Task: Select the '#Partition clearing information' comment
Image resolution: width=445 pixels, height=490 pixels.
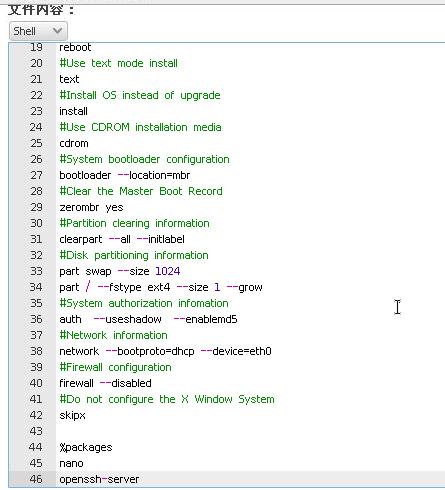Action: click(x=134, y=223)
